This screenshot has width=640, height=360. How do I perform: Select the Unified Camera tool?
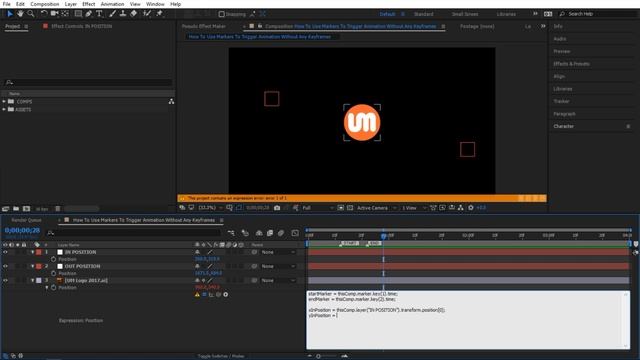pyautogui.click(x=54, y=14)
